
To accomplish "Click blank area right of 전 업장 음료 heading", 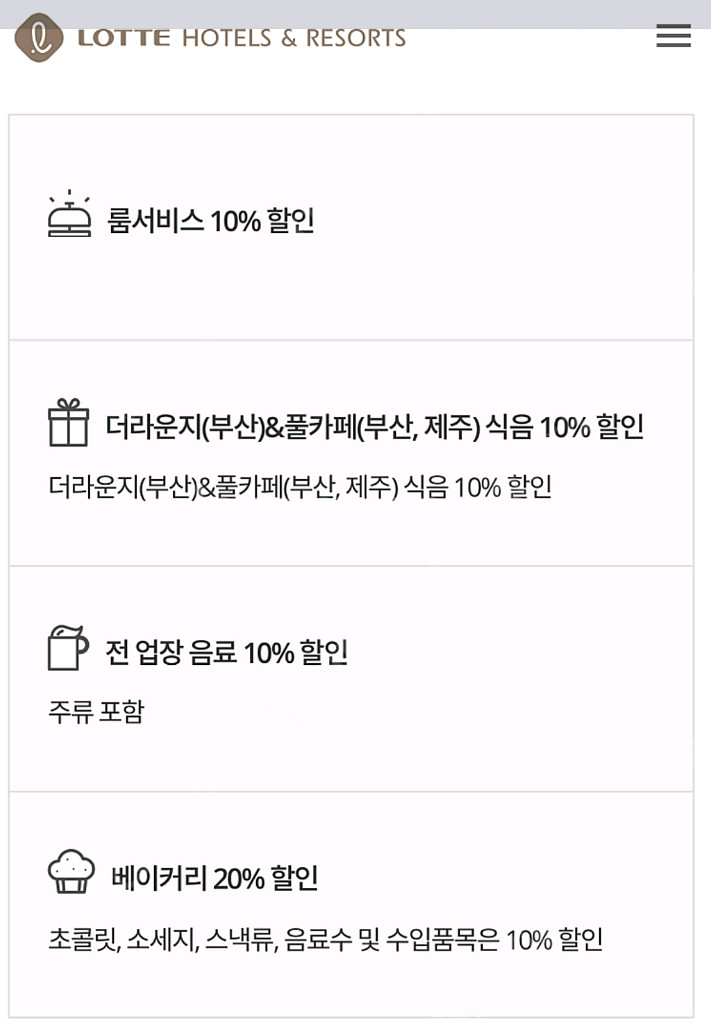I will [520, 653].
